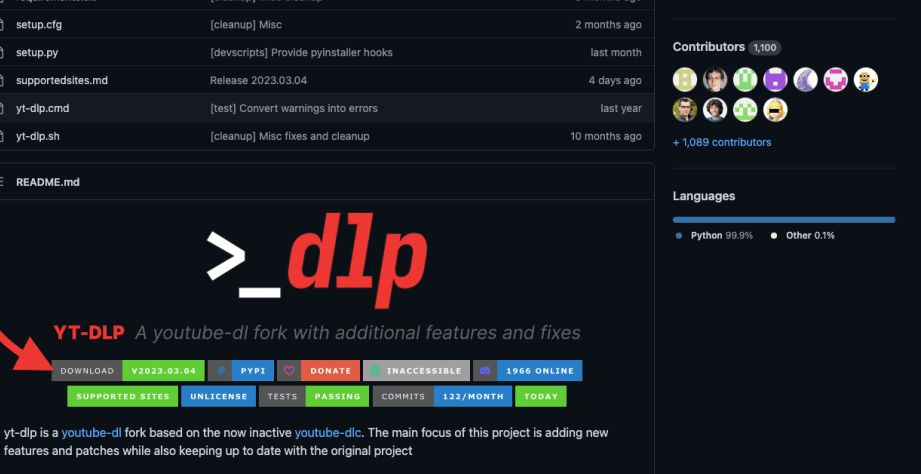
Task: Open the Discord 1966 Online badge
Action: click(x=527, y=370)
